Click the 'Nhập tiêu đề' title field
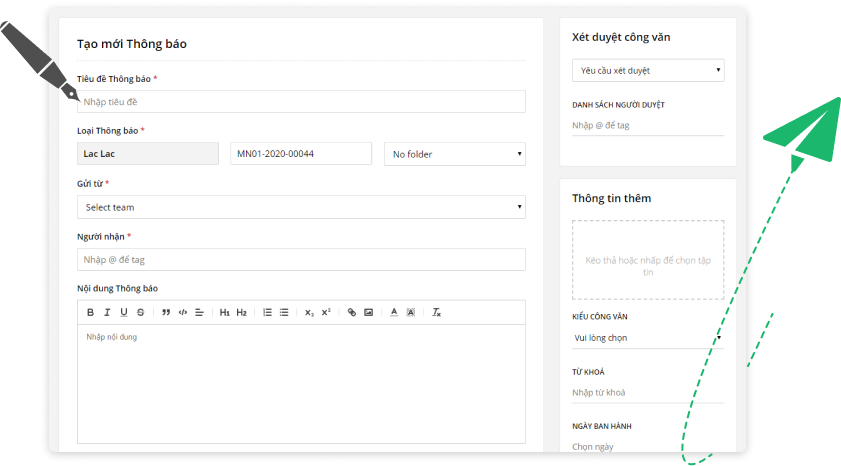The height and width of the screenshot is (466, 841). pyautogui.click(x=301, y=101)
